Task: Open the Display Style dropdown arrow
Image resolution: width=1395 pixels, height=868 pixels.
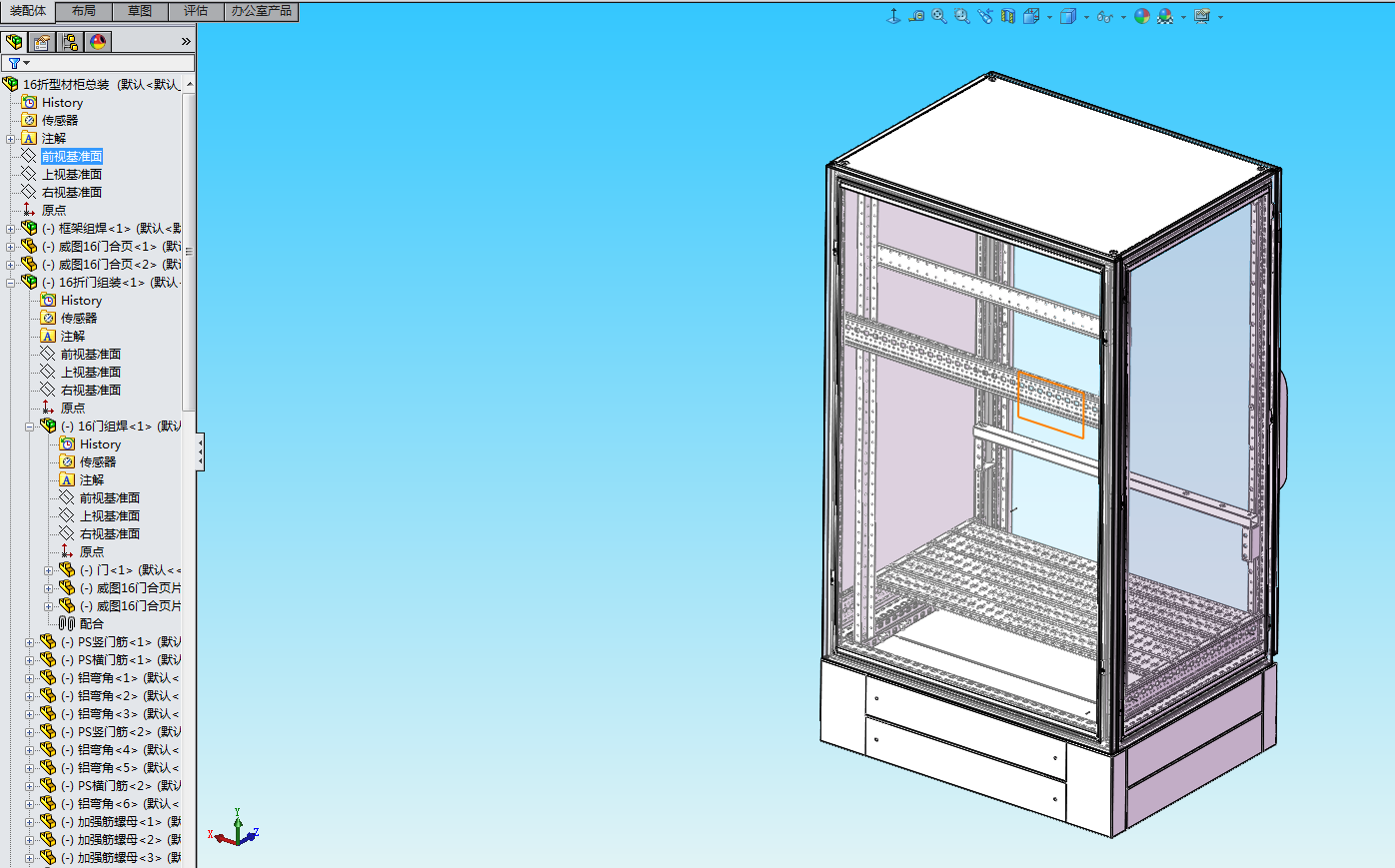Action: coord(1085,17)
